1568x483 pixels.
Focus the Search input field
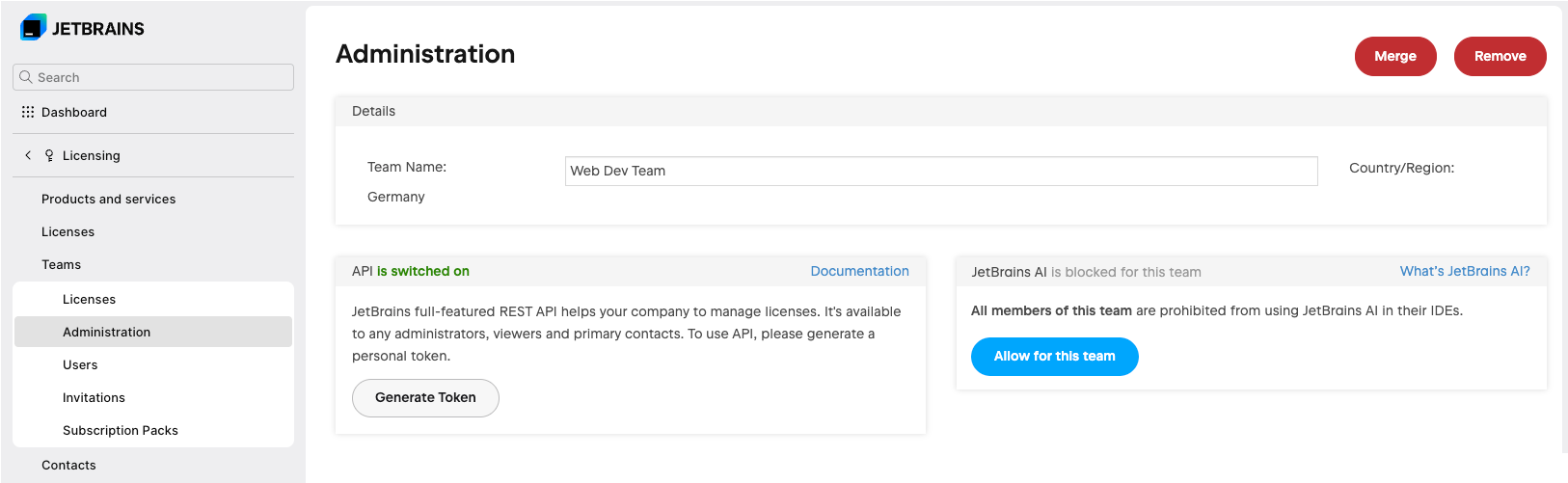(x=153, y=77)
